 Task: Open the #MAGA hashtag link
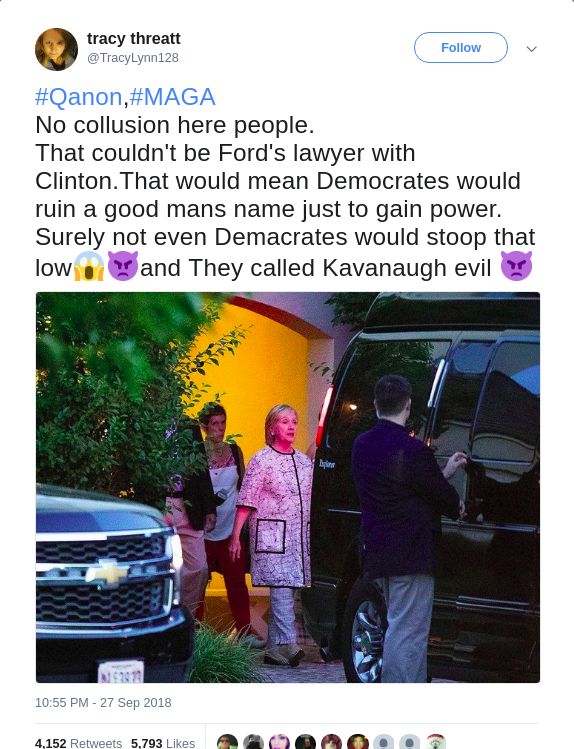coord(172,97)
